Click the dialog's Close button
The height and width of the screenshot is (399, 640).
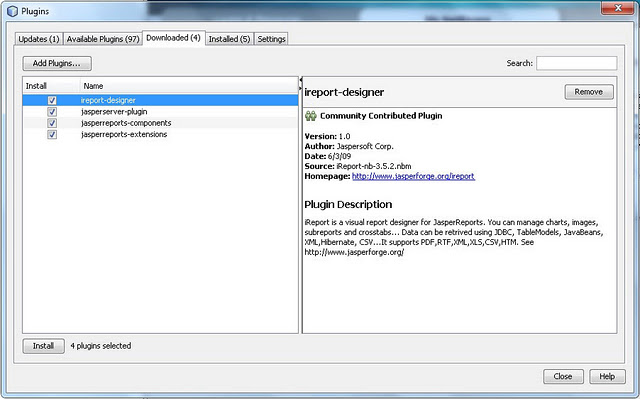coord(563,377)
